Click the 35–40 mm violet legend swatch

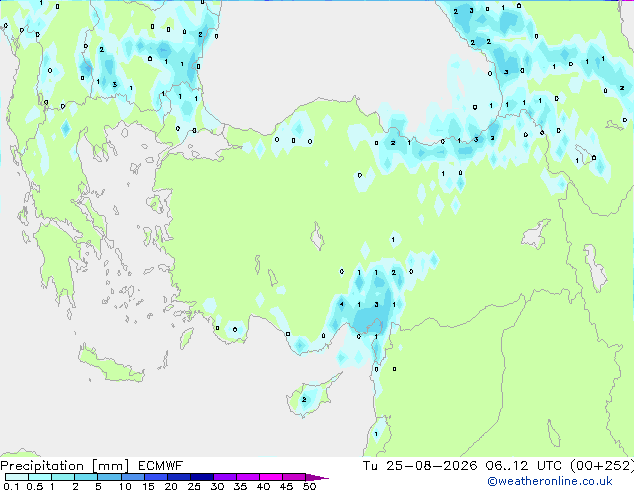point(247,477)
